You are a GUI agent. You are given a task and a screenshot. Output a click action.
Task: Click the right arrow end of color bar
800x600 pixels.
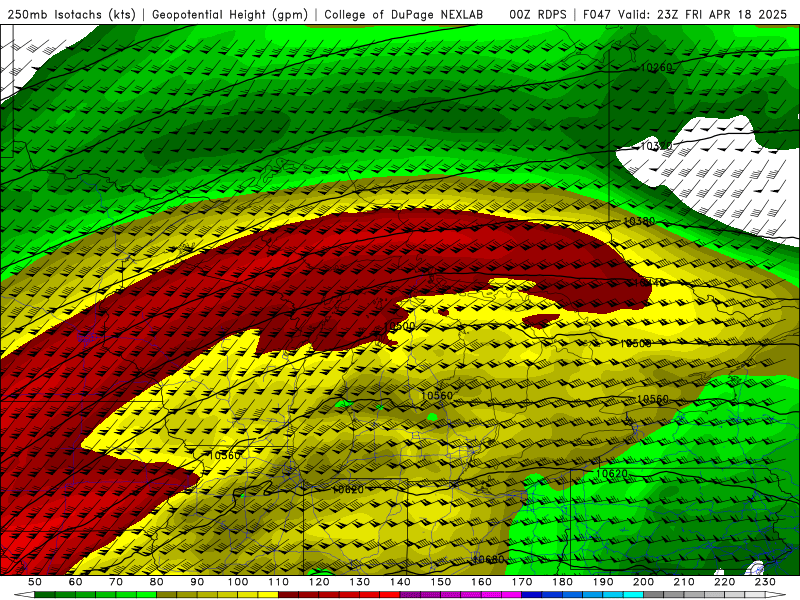click(776, 595)
